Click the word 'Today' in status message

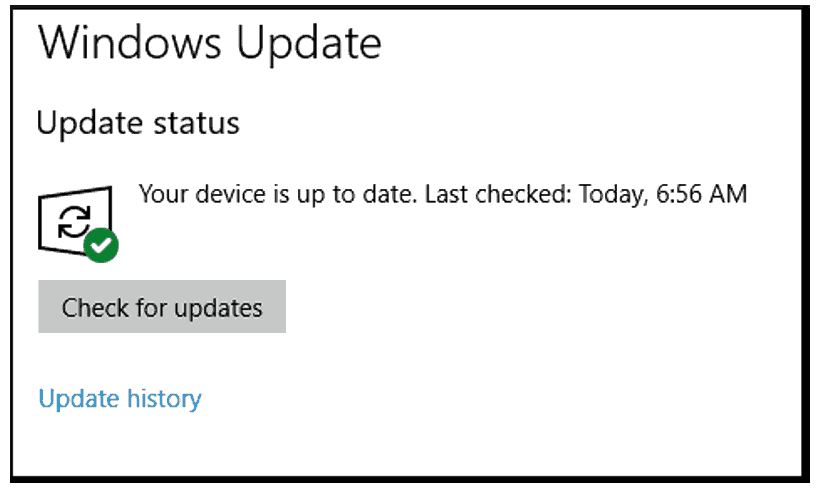[x=610, y=193]
